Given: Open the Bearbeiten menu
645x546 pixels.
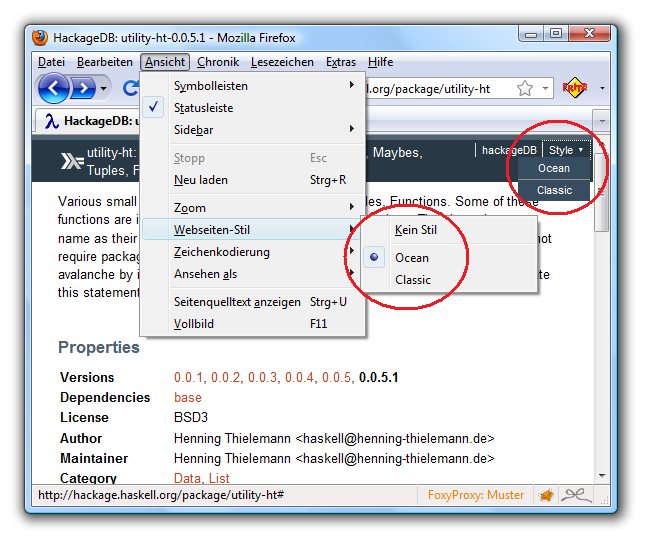Looking at the screenshot, I should point(105,62).
